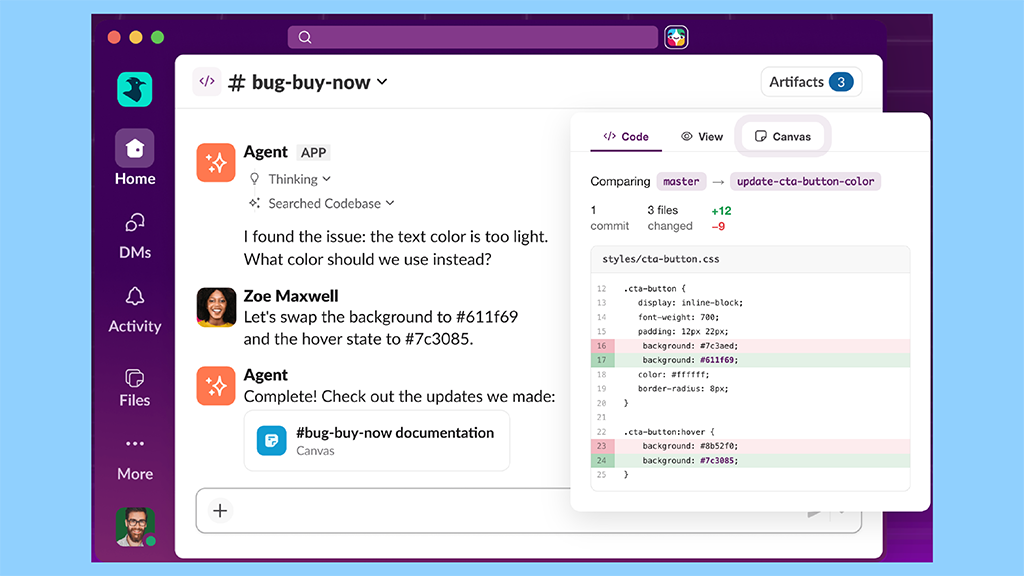Click the styles/cta-button.css file header
The image size is (1024, 576).
(750, 259)
